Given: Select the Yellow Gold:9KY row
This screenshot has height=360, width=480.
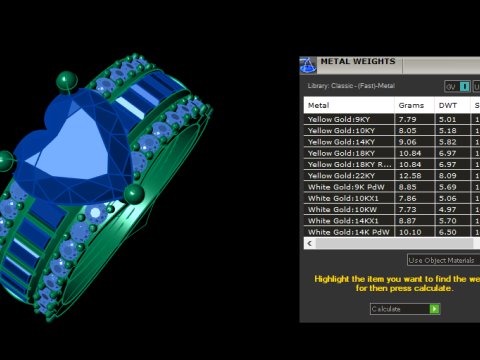Looking at the screenshot, I should click(392, 119).
